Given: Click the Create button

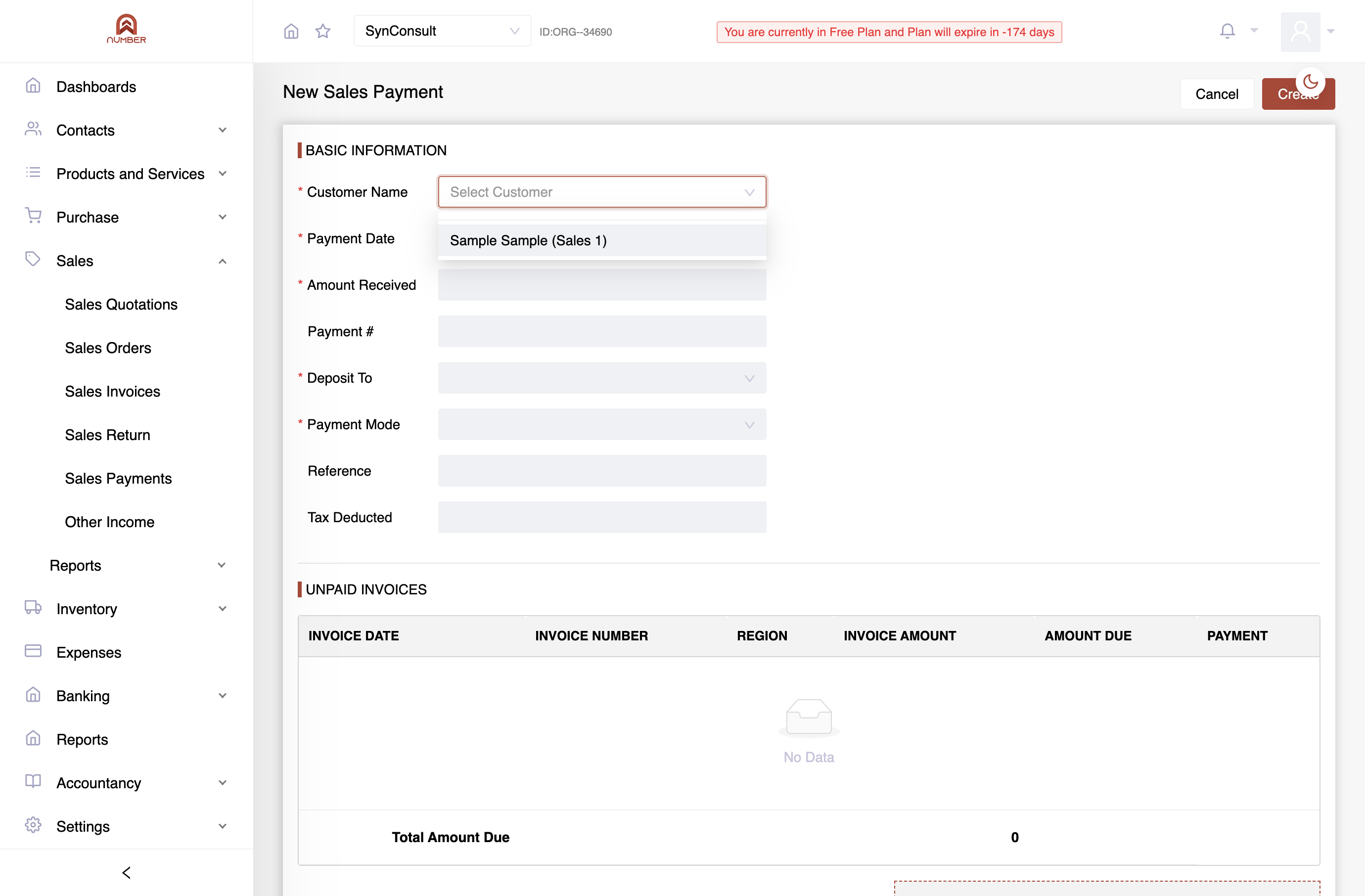Looking at the screenshot, I should click(x=1298, y=94).
